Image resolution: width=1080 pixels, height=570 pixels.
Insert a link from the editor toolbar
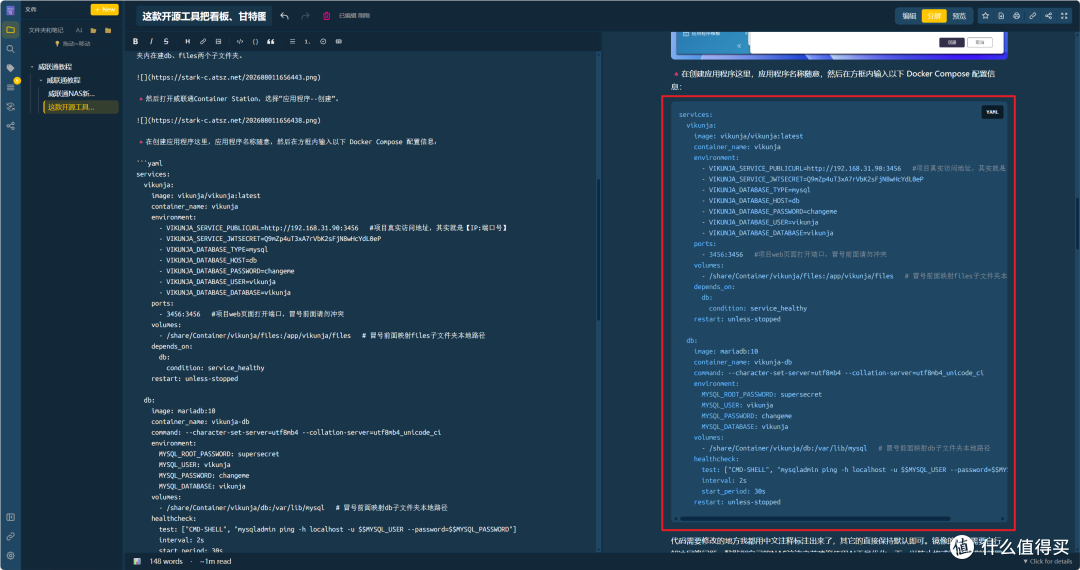202,41
